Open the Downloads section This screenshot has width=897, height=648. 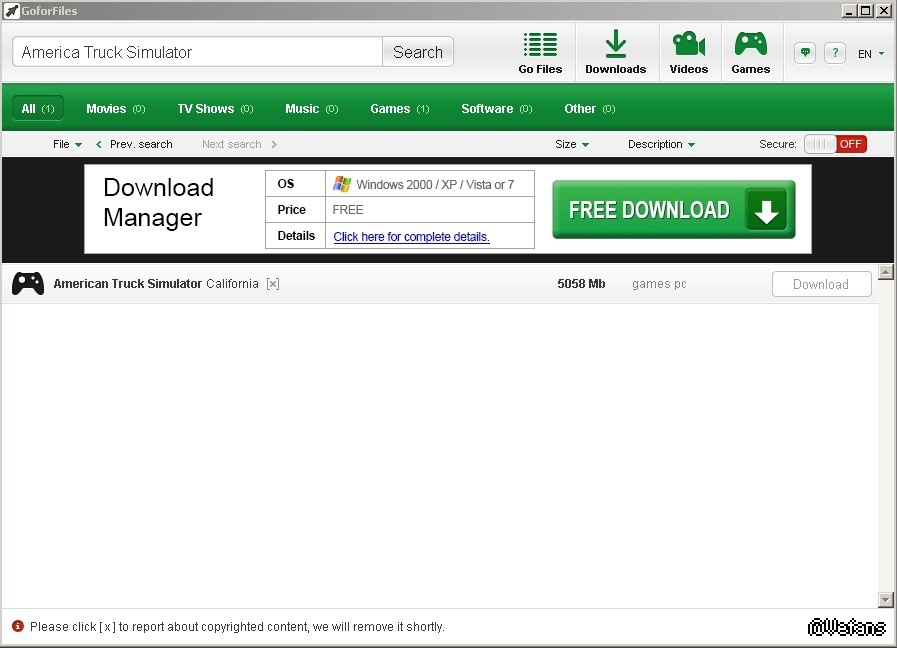pos(615,52)
